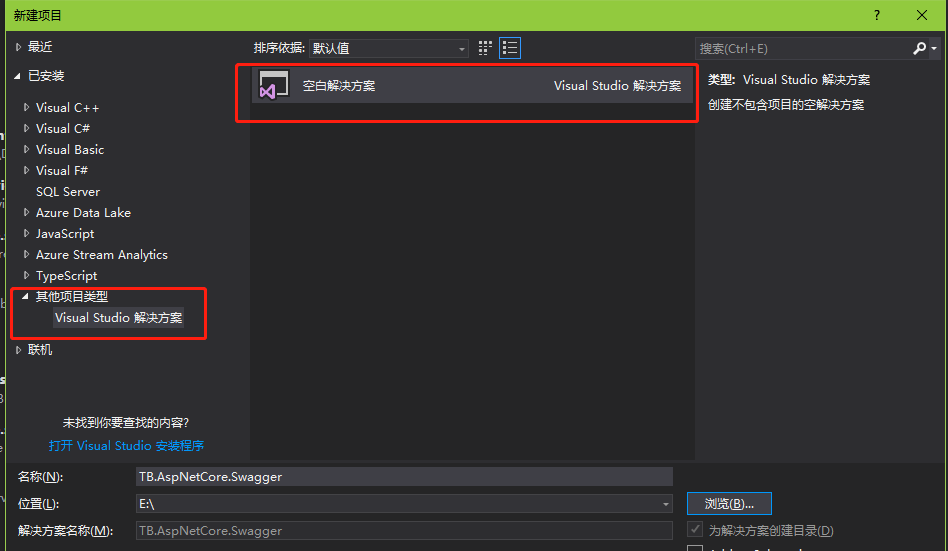
Task: Open the search options dropdown arrow
Action: click(x=935, y=48)
